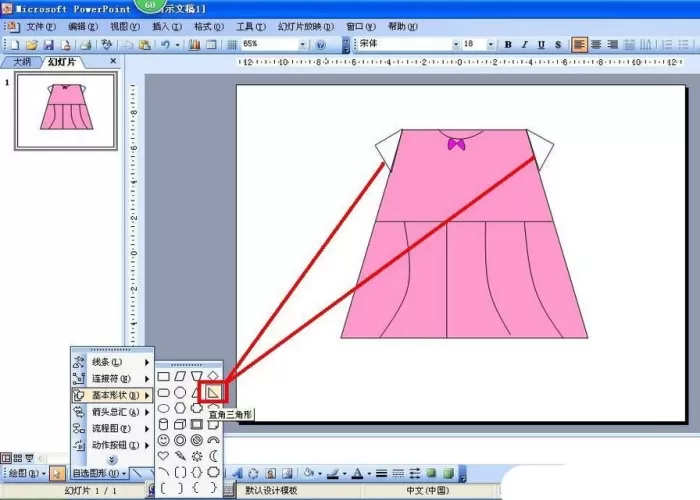Viewport: 700px width, 500px height.
Task: Click the Save floppy disk icon
Action: 48,45
